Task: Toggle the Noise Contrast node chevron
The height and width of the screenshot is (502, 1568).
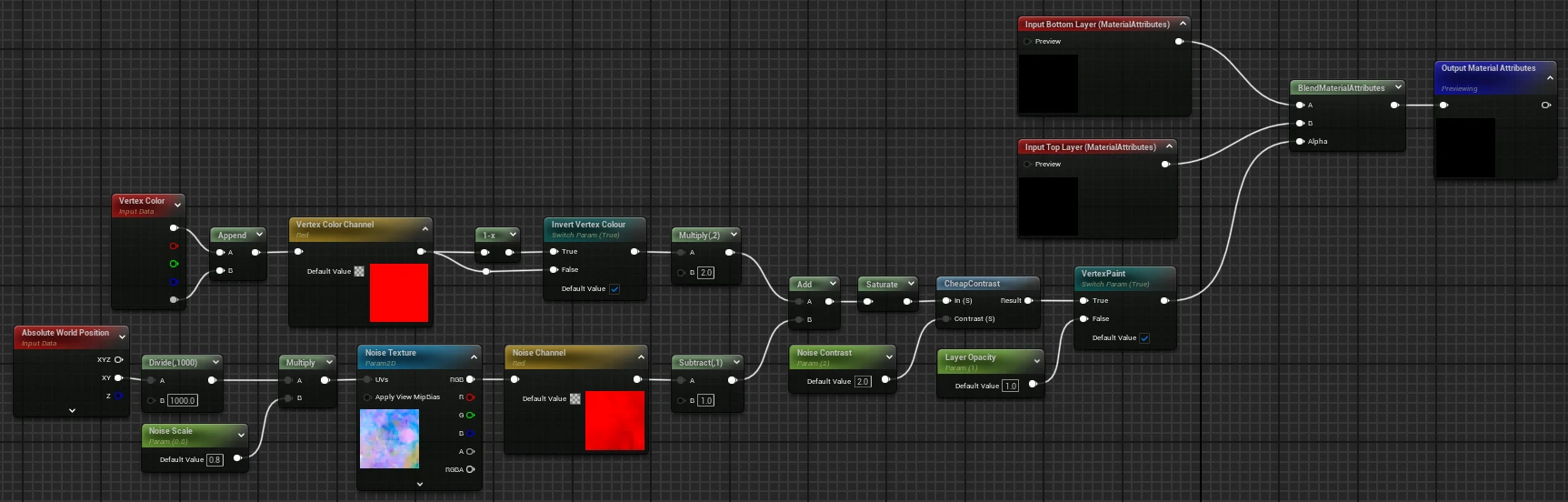Action: pyautogui.click(x=889, y=356)
